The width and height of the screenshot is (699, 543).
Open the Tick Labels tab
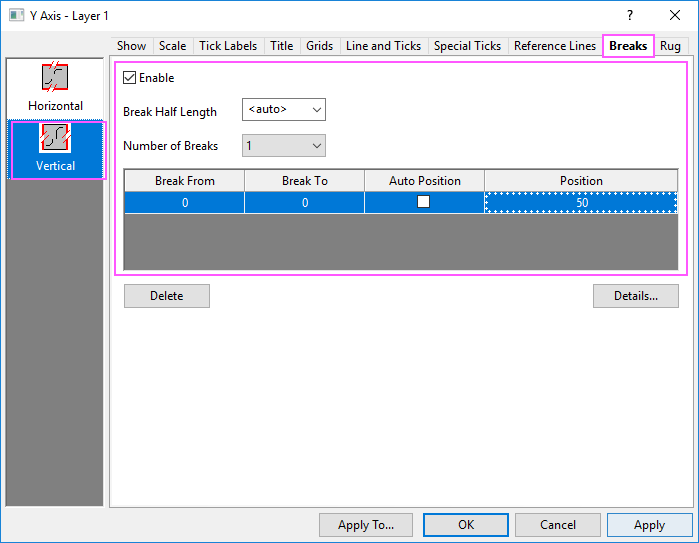click(x=228, y=46)
